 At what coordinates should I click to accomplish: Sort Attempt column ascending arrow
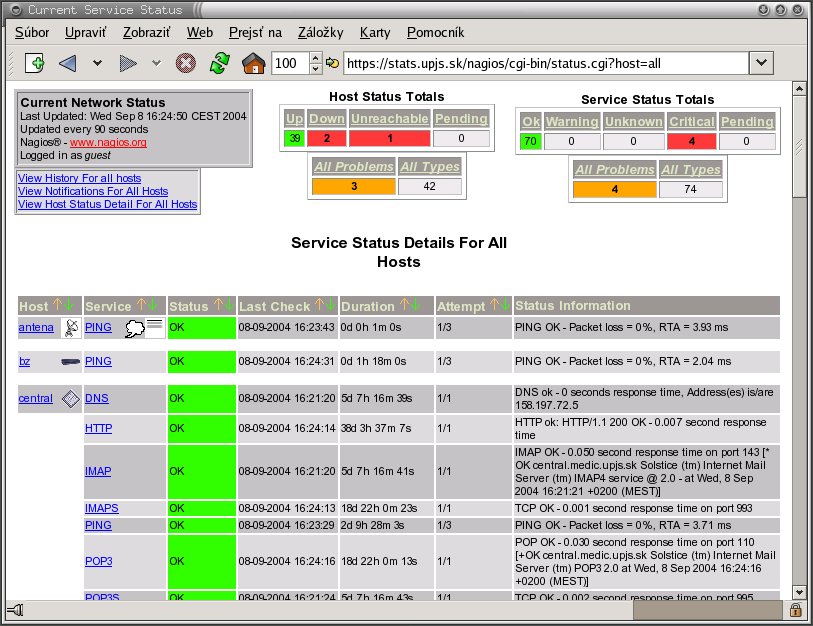494,304
